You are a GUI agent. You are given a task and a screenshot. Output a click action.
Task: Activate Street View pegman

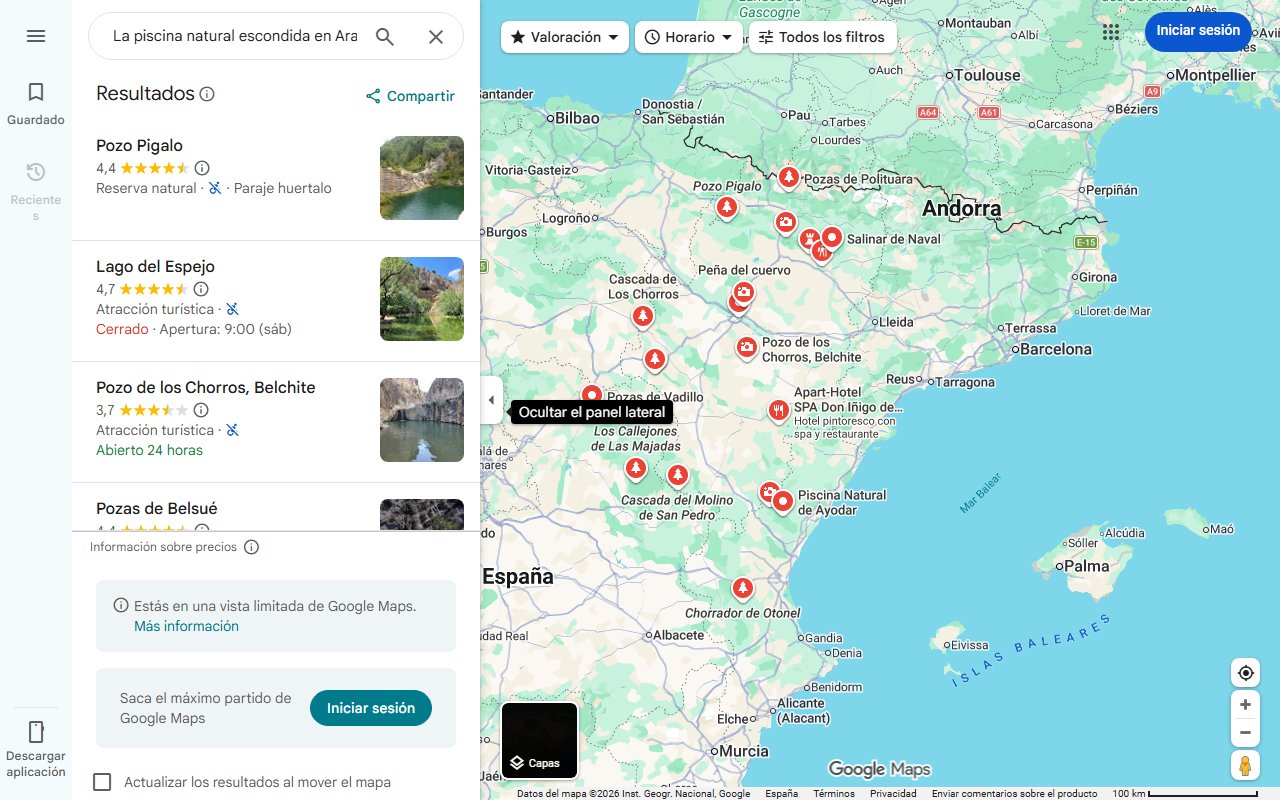pyautogui.click(x=1245, y=766)
